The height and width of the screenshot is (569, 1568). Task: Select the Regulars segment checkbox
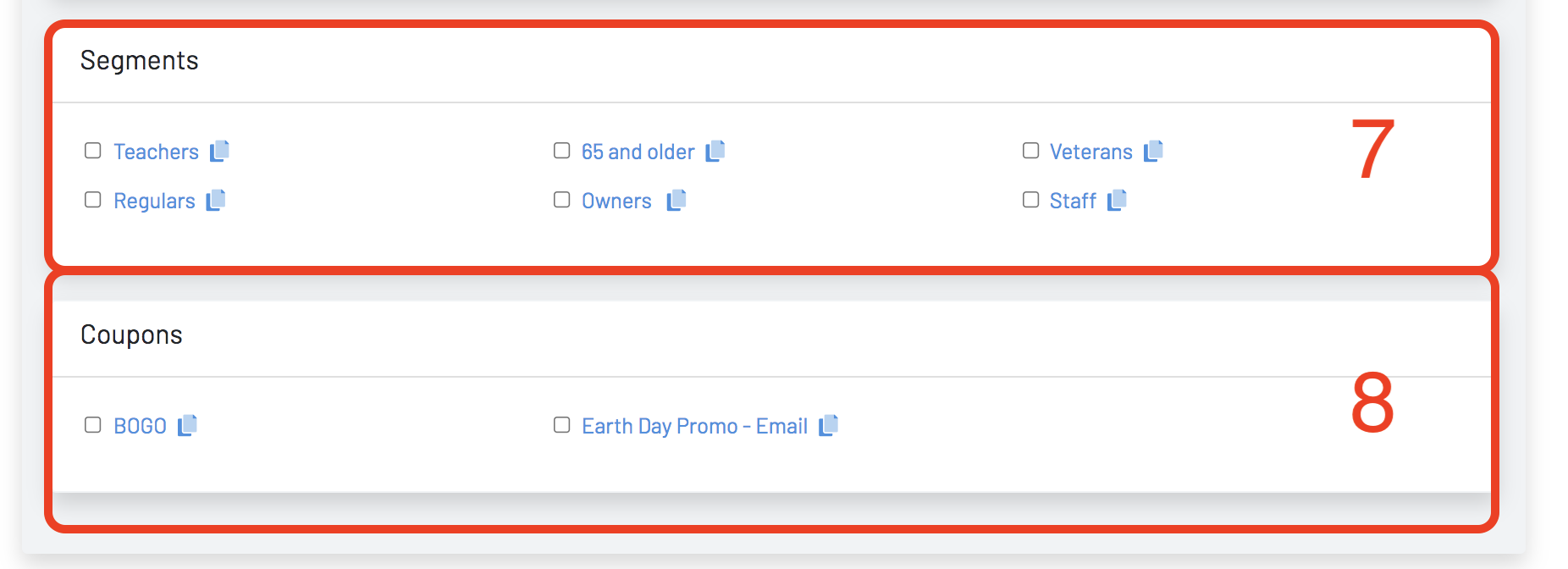pos(93,200)
